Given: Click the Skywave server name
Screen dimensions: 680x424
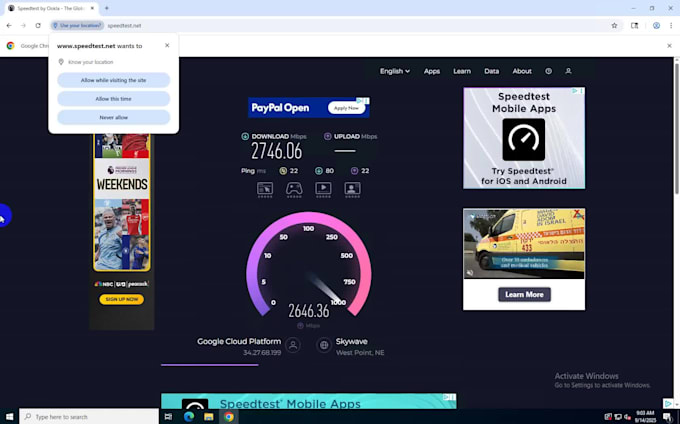Looking at the screenshot, I should tap(352, 342).
